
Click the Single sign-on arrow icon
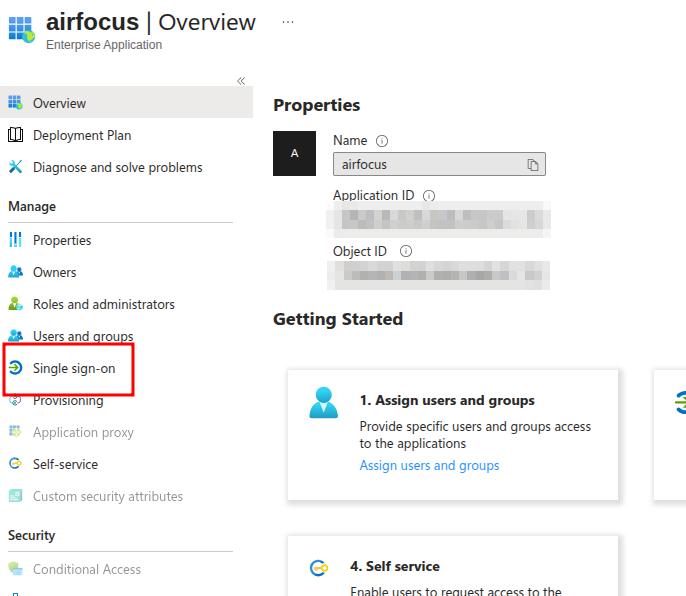(15, 368)
